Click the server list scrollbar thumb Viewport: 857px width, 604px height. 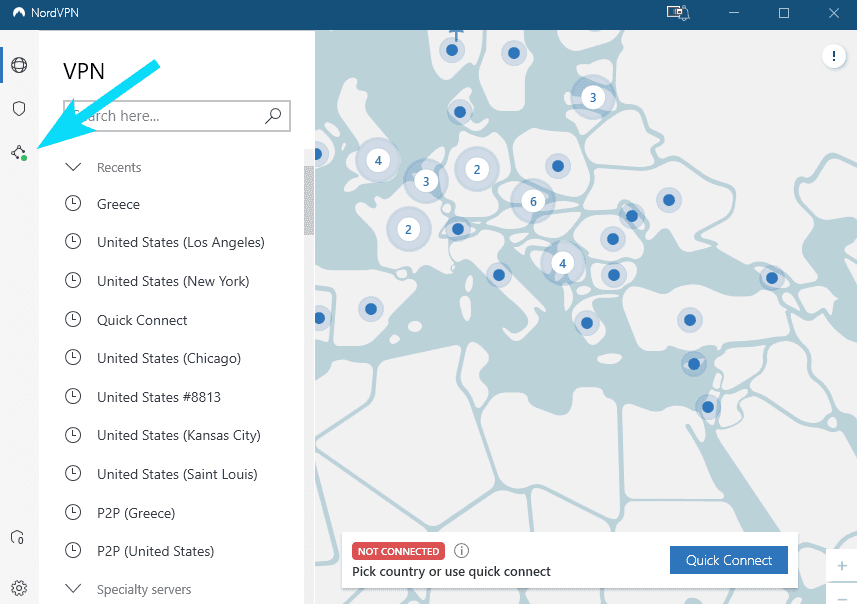(309, 201)
